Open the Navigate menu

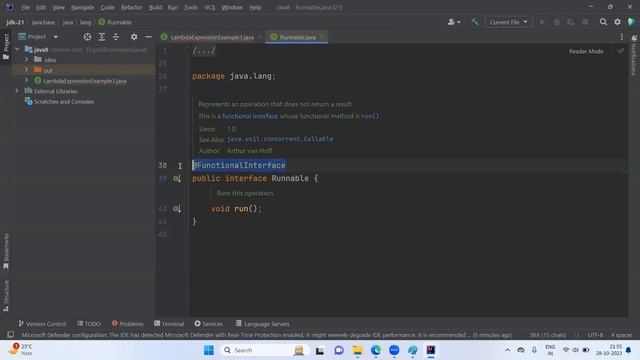(x=82, y=7)
